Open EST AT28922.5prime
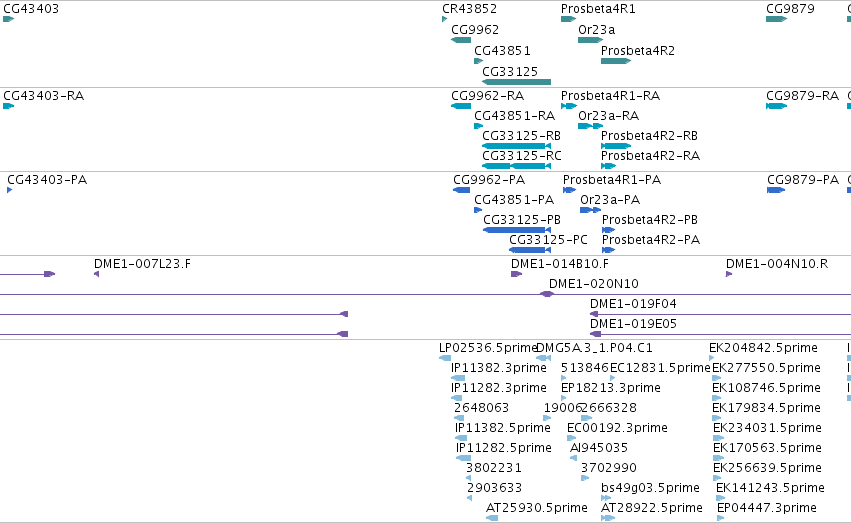 click(652, 508)
